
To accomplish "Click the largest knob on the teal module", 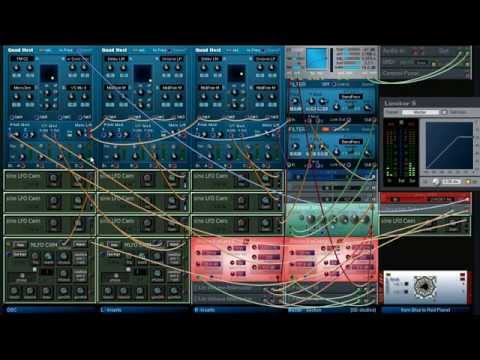I will click(310, 219).
